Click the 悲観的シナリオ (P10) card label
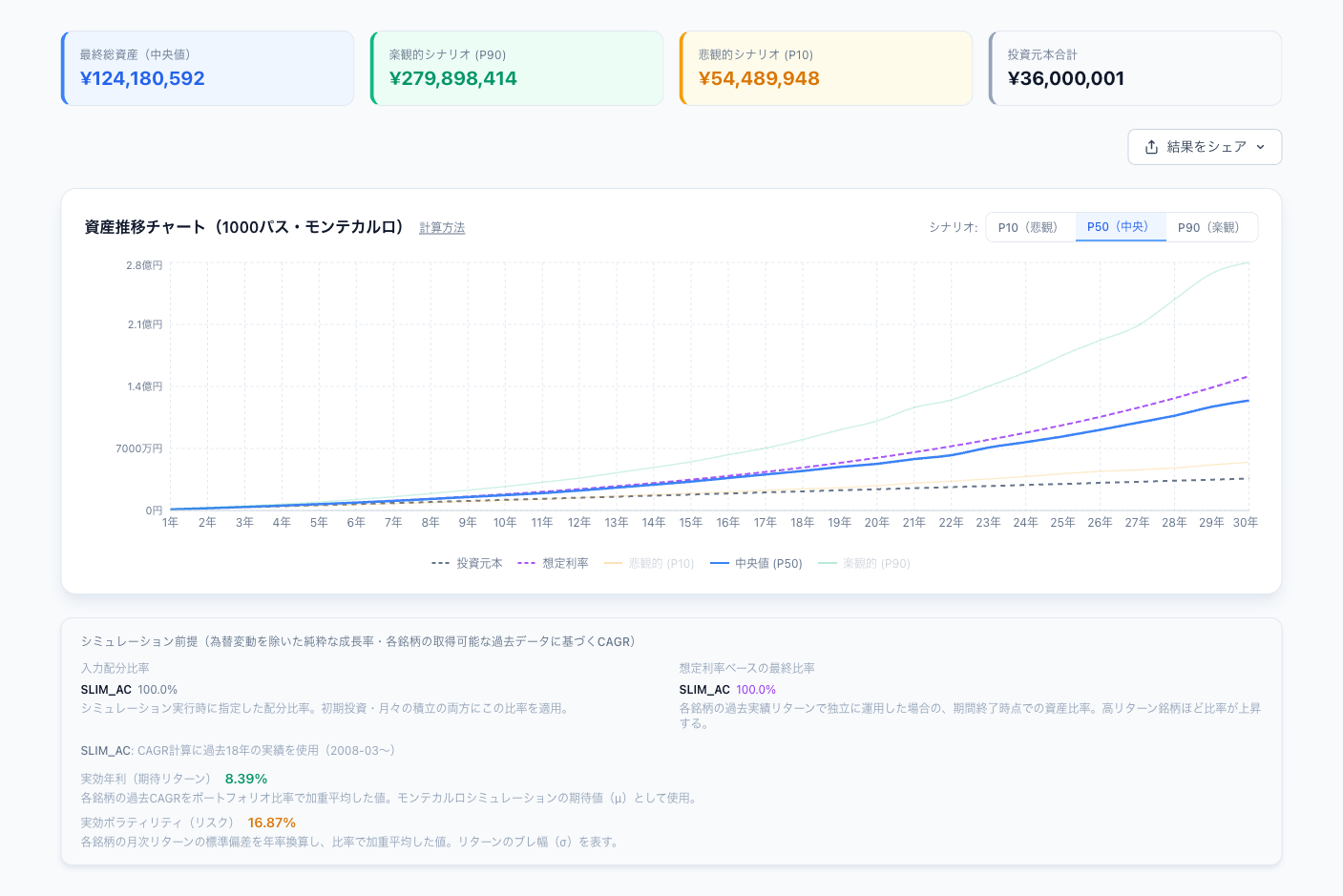1343x896 pixels. [756, 54]
